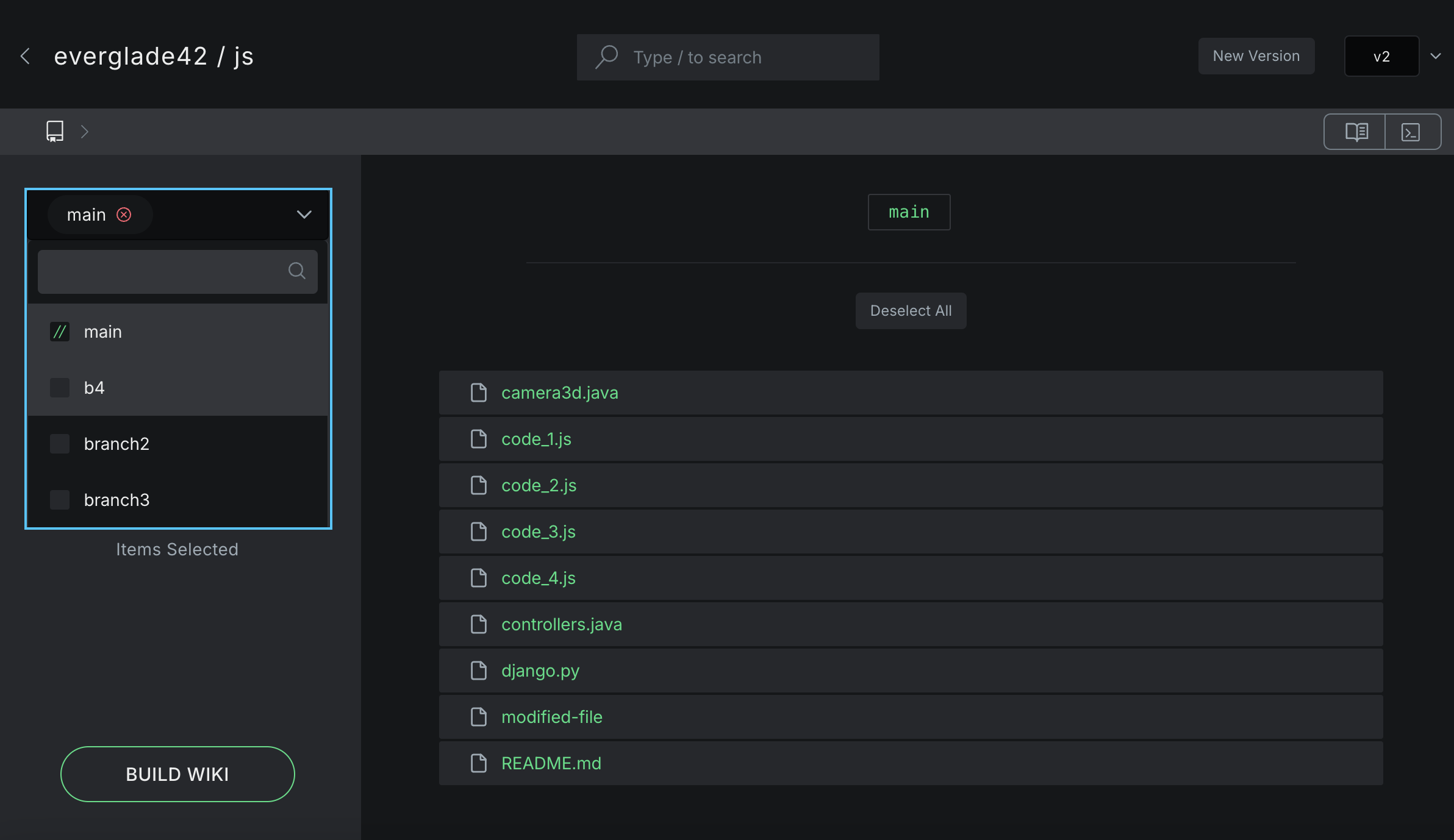The width and height of the screenshot is (1454, 840).
Task: Toggle the branch3 checkbox selection
Action: pyautogui.click(x=60, y=499)
